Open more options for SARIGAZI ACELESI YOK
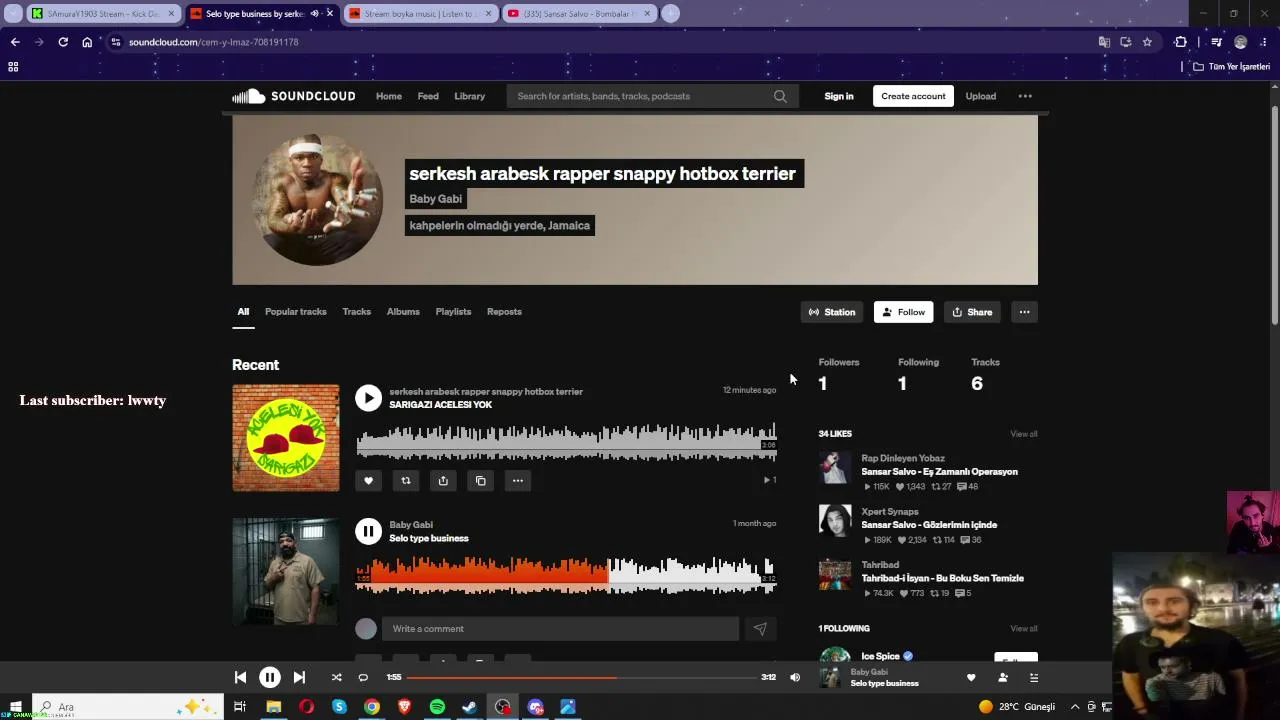Viewport: 1280px width, 720px height. coord(518,481)
